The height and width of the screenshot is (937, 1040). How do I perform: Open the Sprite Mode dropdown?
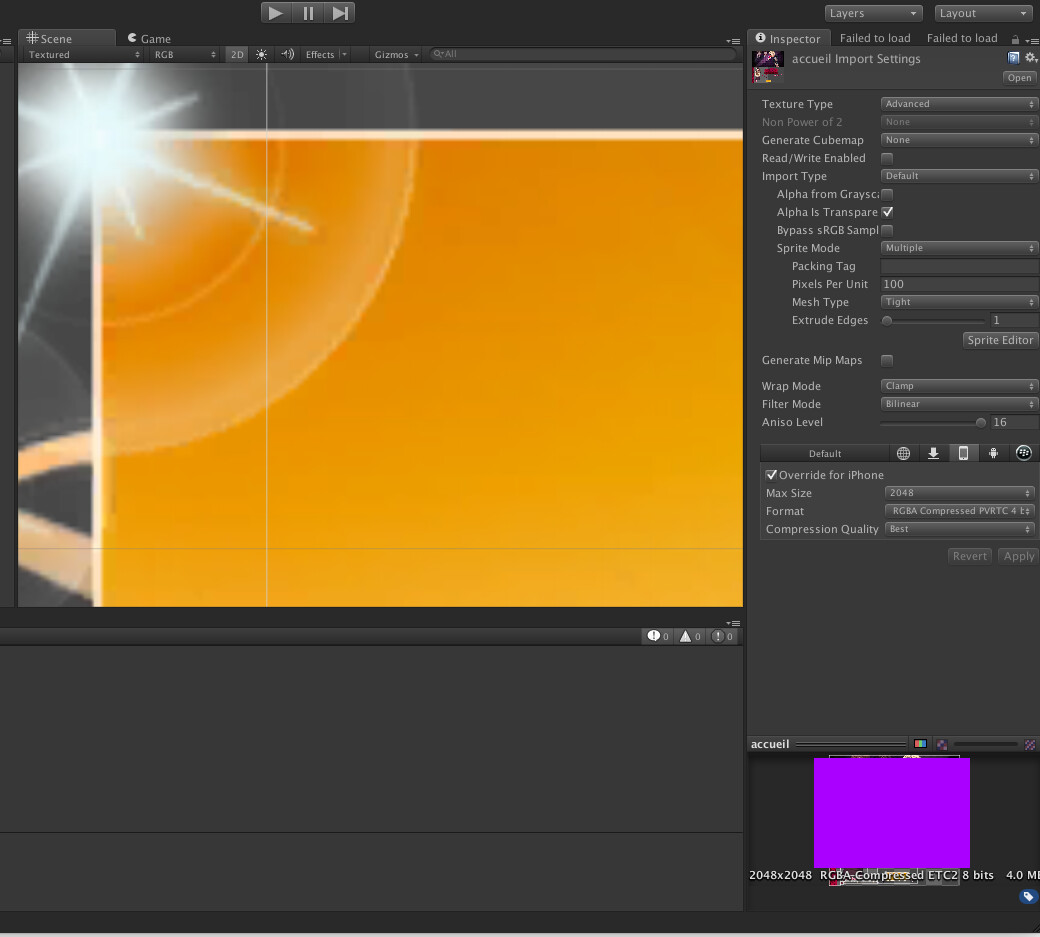[958, 247]
